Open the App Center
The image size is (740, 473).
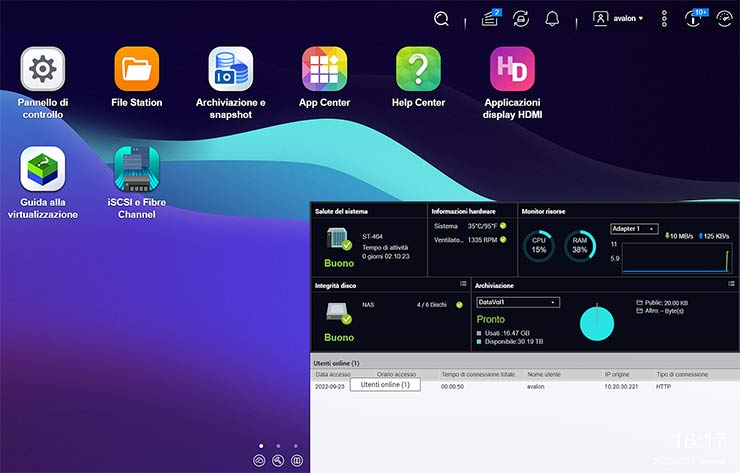324,70
